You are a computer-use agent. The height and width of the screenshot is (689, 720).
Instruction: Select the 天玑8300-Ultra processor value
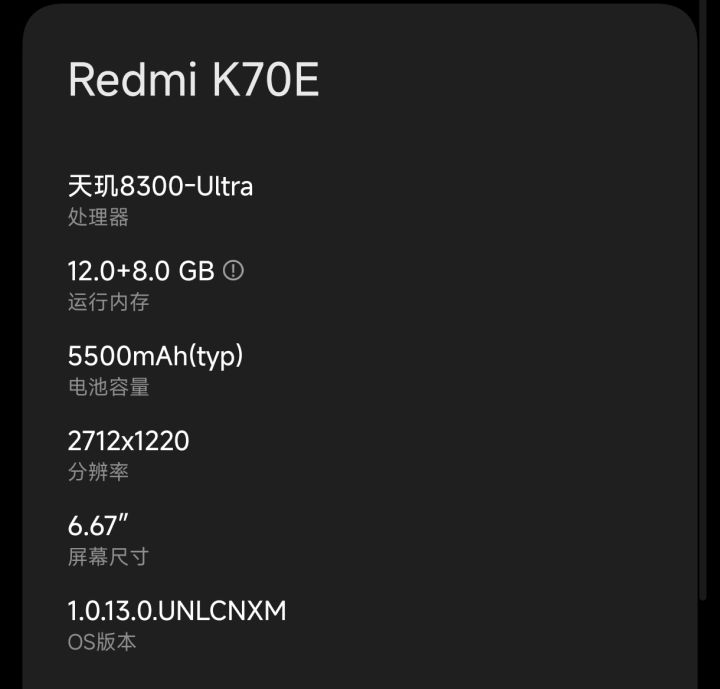coord(160,186)
